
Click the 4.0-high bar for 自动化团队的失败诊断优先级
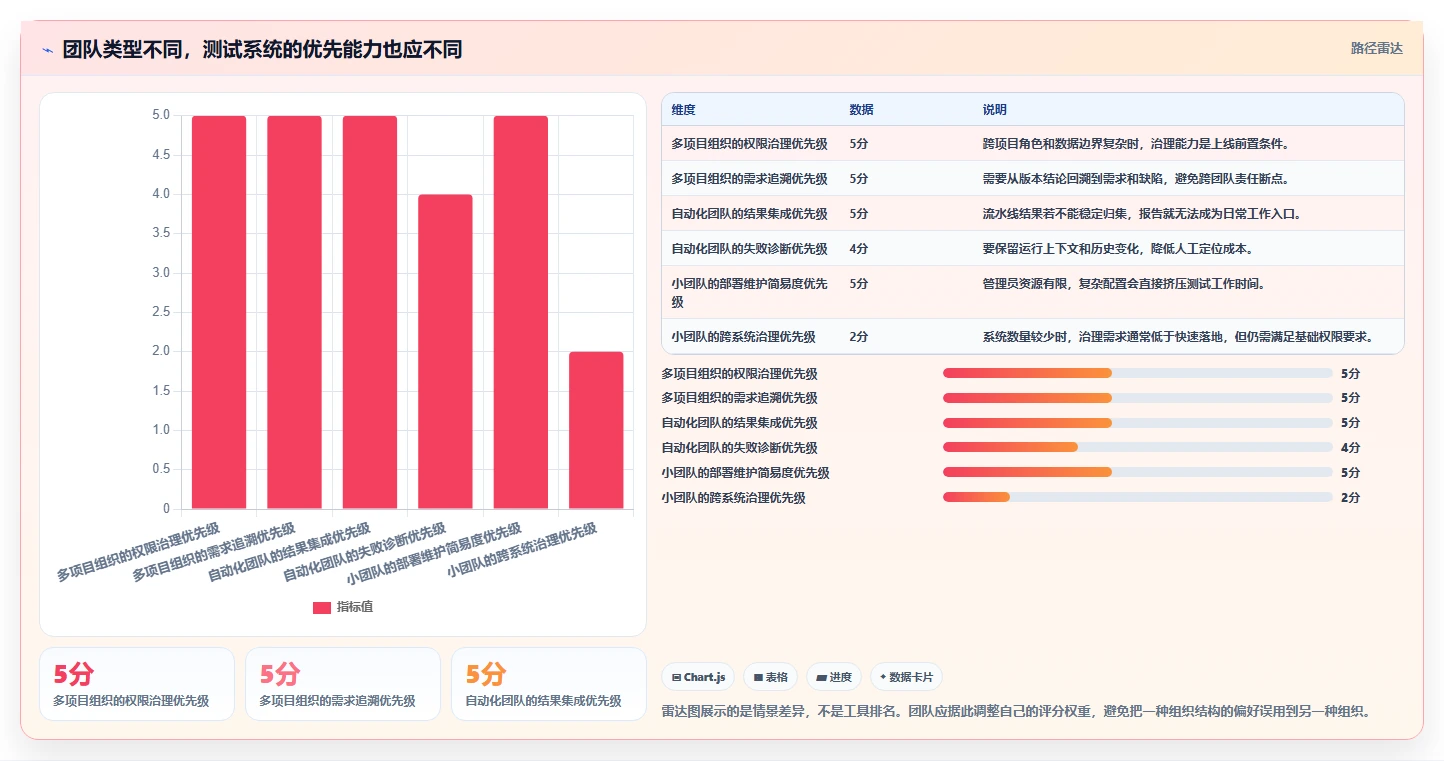pos(445,351)
